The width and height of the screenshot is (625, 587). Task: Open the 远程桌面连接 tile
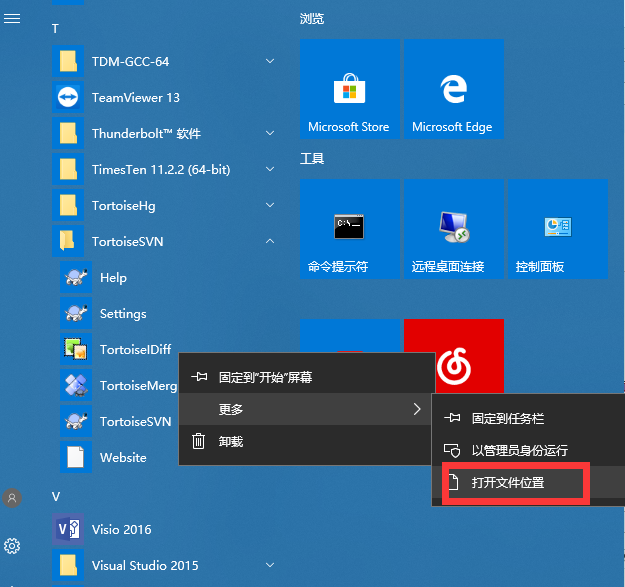coord(454,229)
